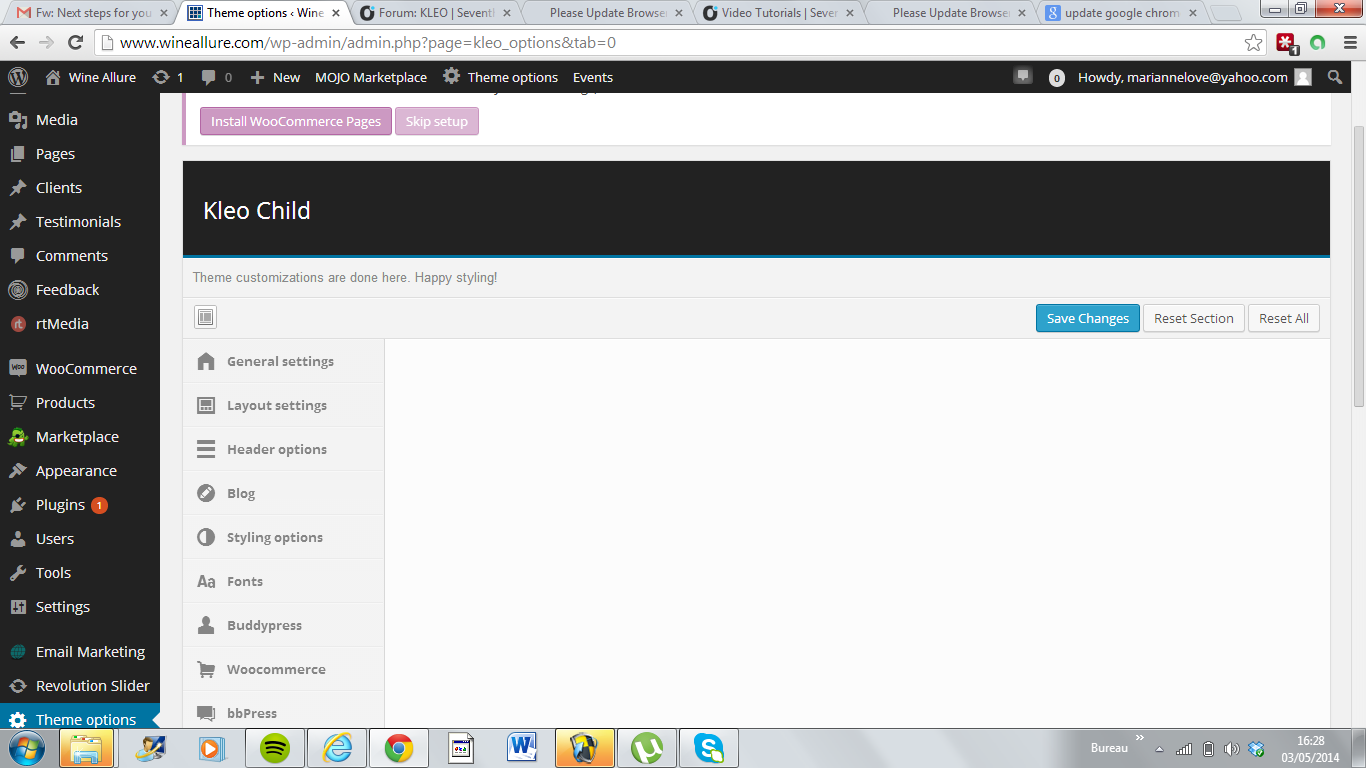
Task: Click the Save Changes button
Action: [1087, 318]
